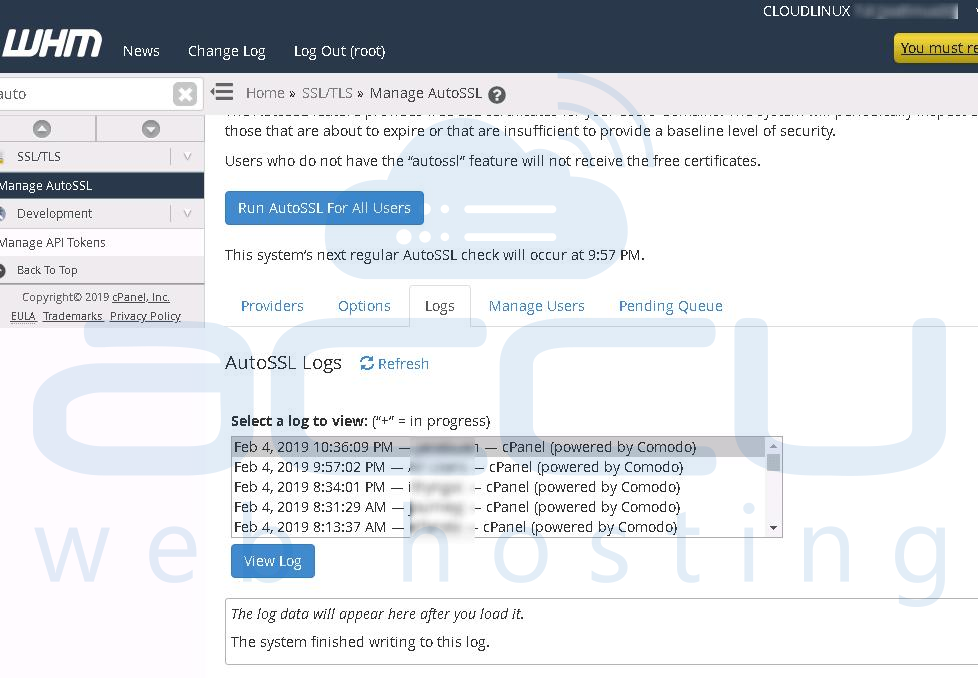Click the SSL/TLS section icon

point(2,157)
